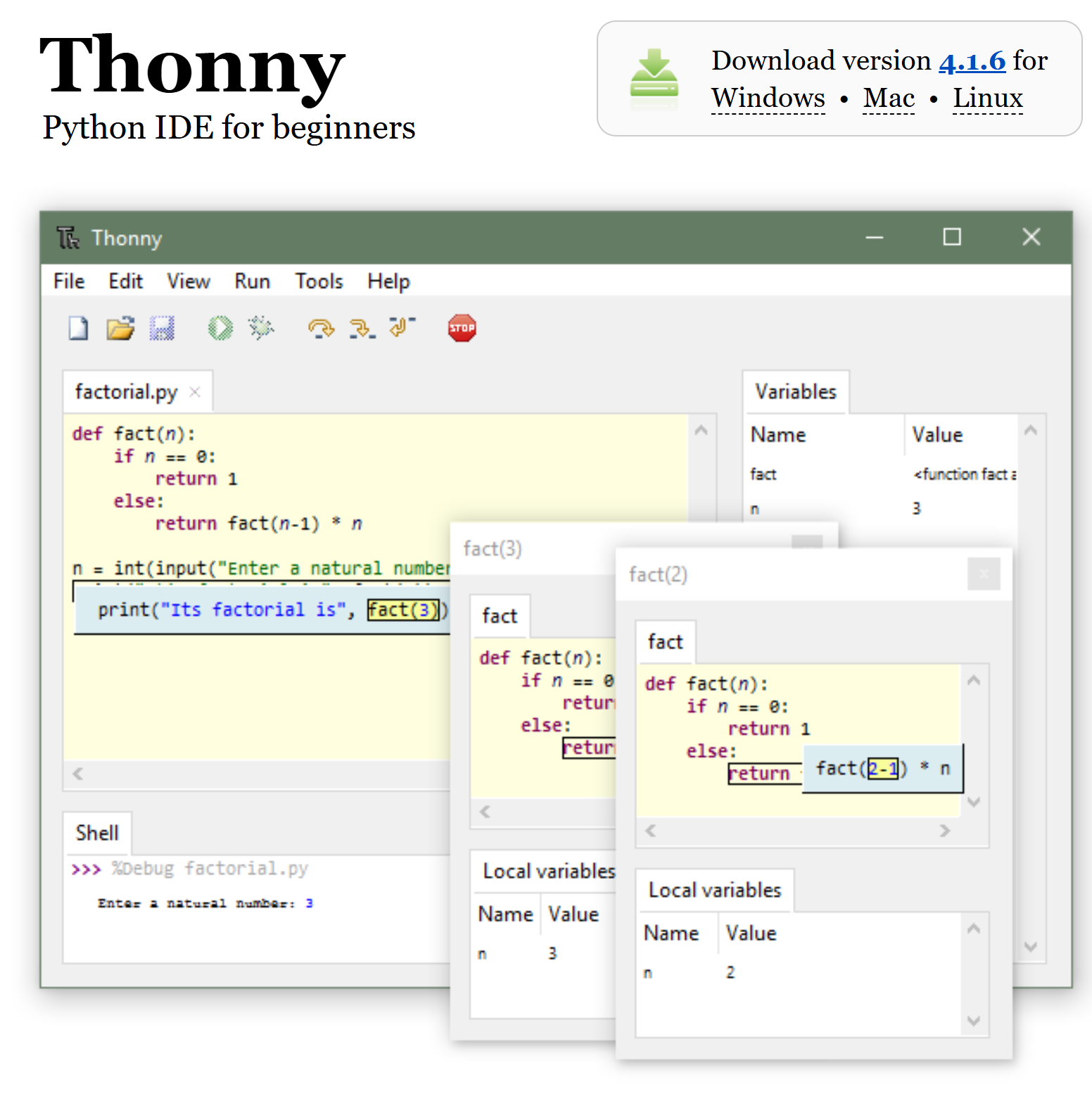Step into the function call
1092x1101 pixels.
coord(361,328)
